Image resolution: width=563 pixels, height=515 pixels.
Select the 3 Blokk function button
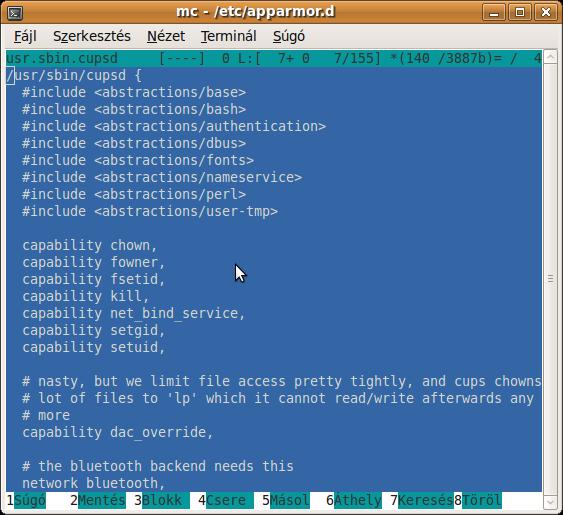click(x=162, y=500)
